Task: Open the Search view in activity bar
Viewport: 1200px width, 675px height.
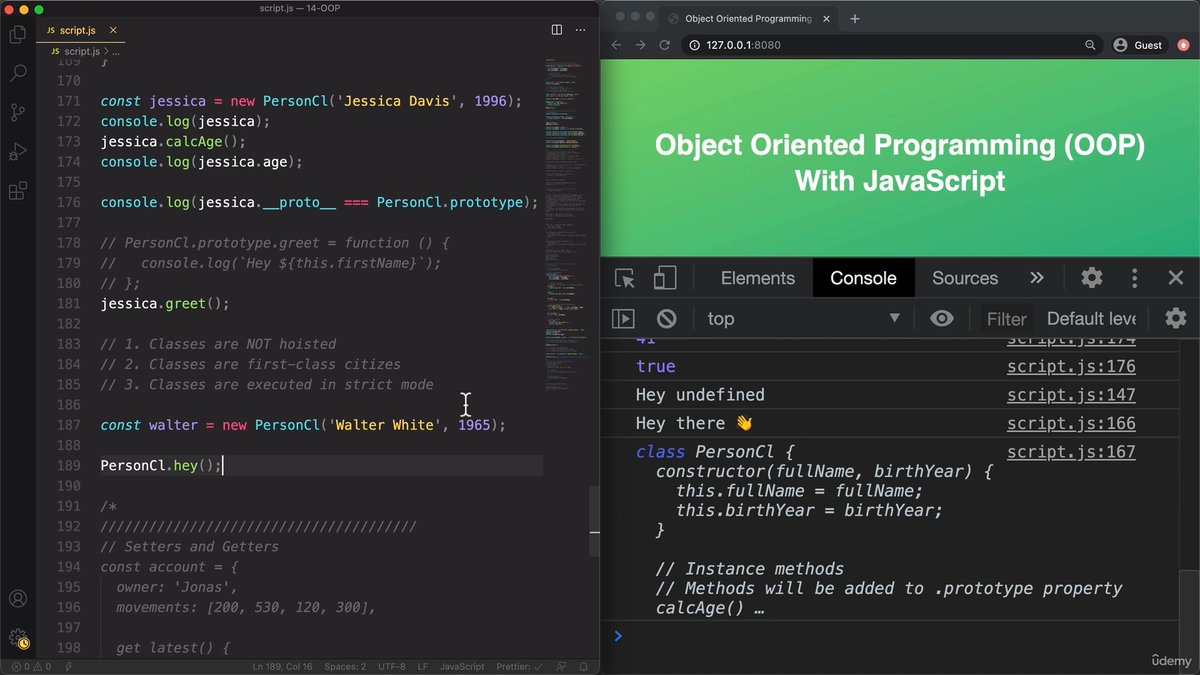Action: pos(17,73)
